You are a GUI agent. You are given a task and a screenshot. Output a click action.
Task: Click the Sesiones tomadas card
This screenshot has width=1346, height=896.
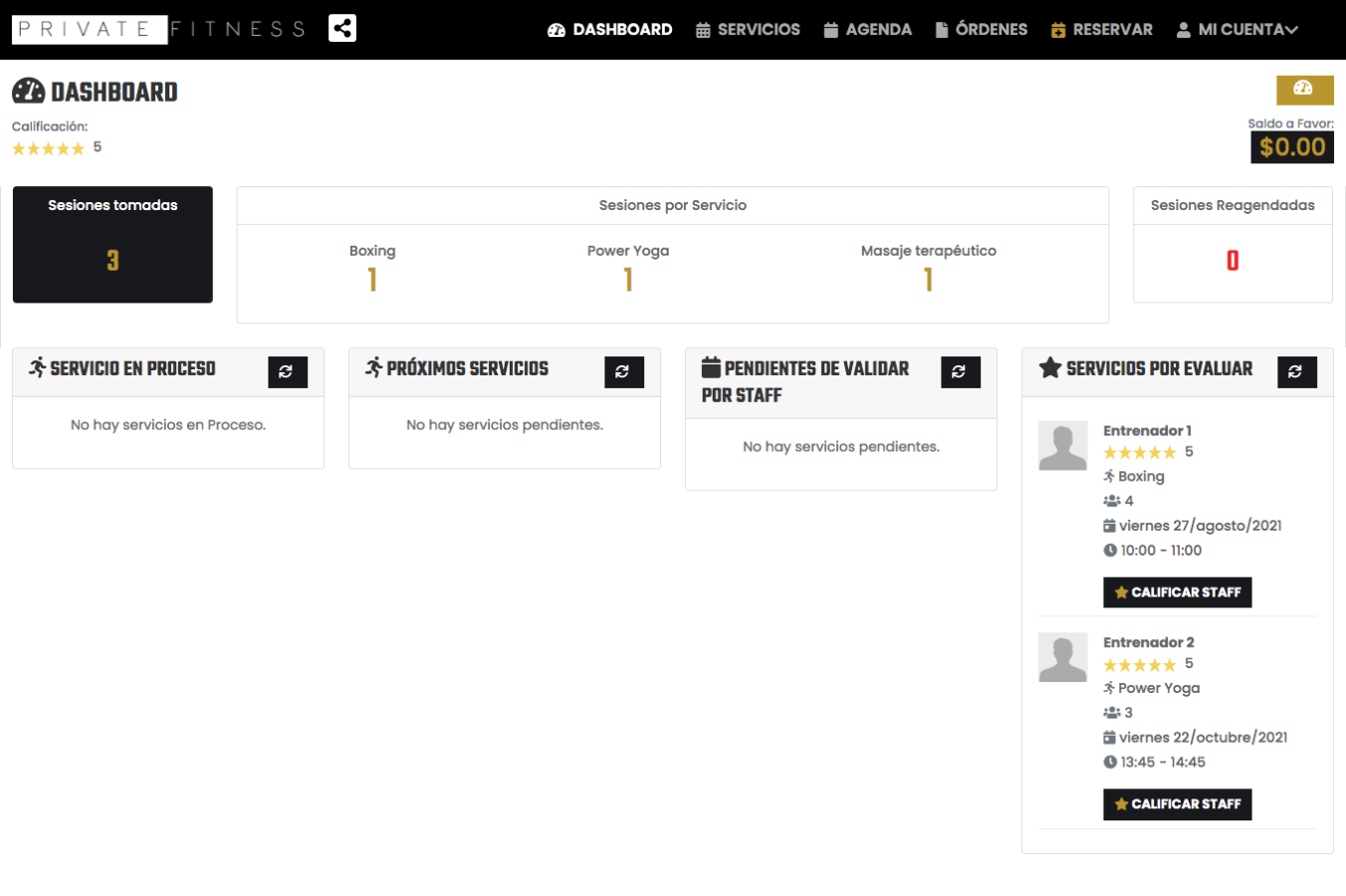(x=112, y=244)
